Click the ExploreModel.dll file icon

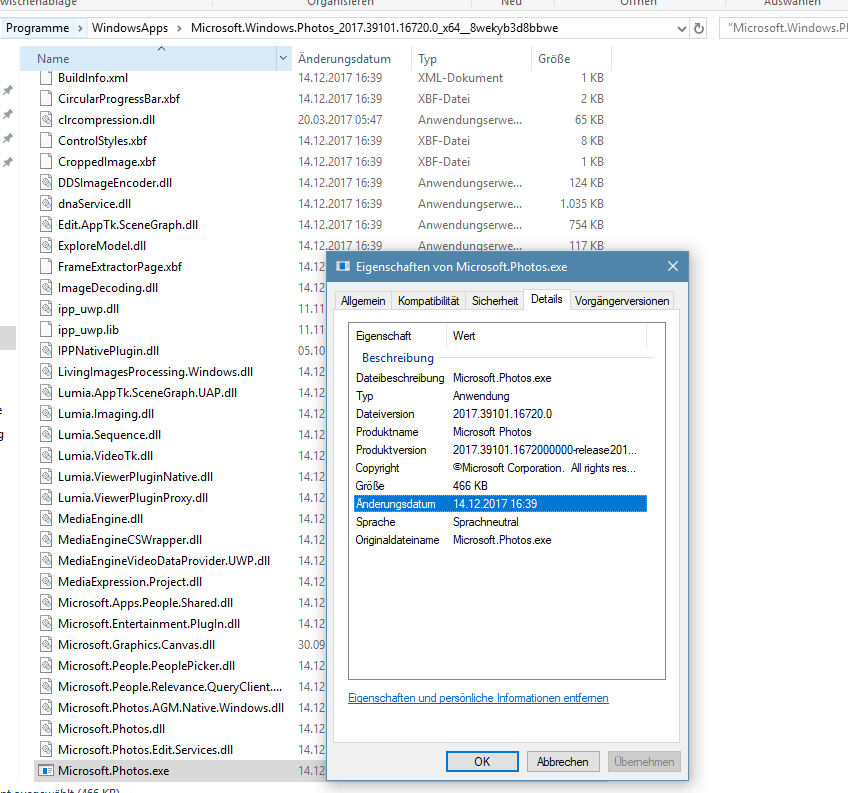(x=47, y=246)
